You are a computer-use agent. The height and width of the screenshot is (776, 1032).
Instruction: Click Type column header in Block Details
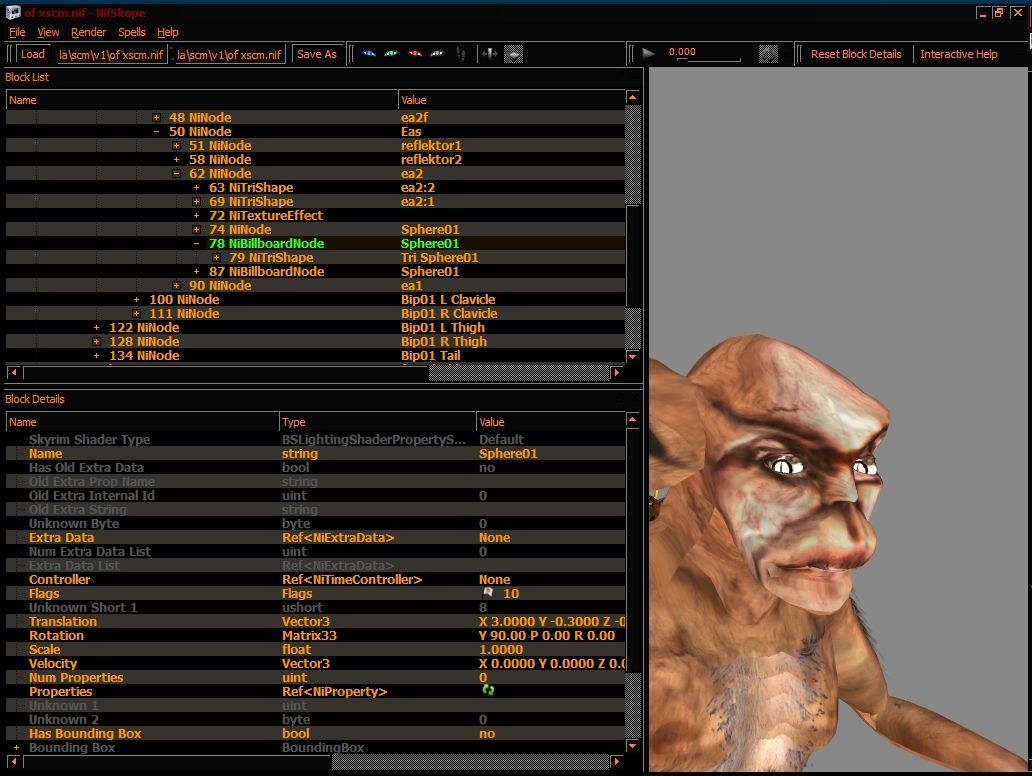point(377,422)
